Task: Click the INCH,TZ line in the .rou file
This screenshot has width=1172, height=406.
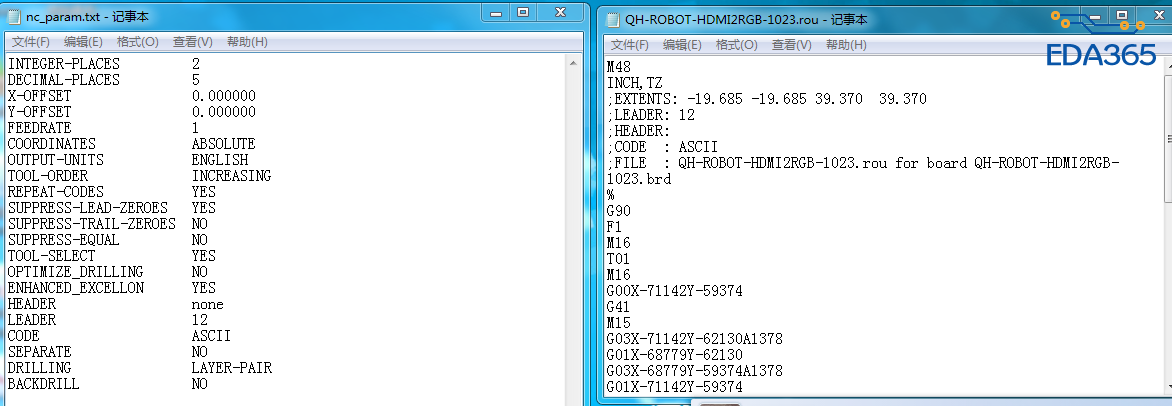Action: (x=635, y=83)
